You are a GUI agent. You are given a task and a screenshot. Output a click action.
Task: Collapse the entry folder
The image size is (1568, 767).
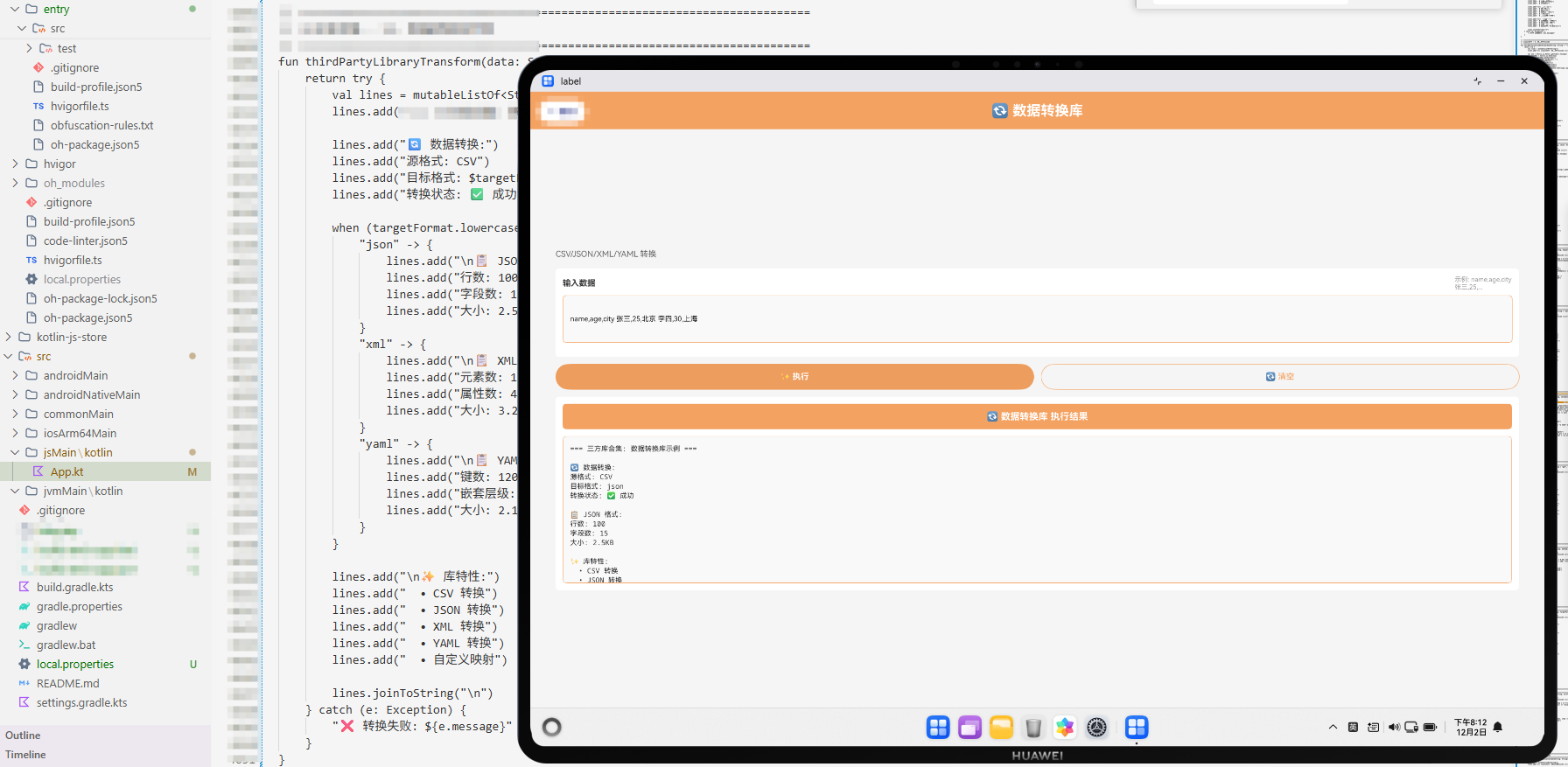point(15,9)
